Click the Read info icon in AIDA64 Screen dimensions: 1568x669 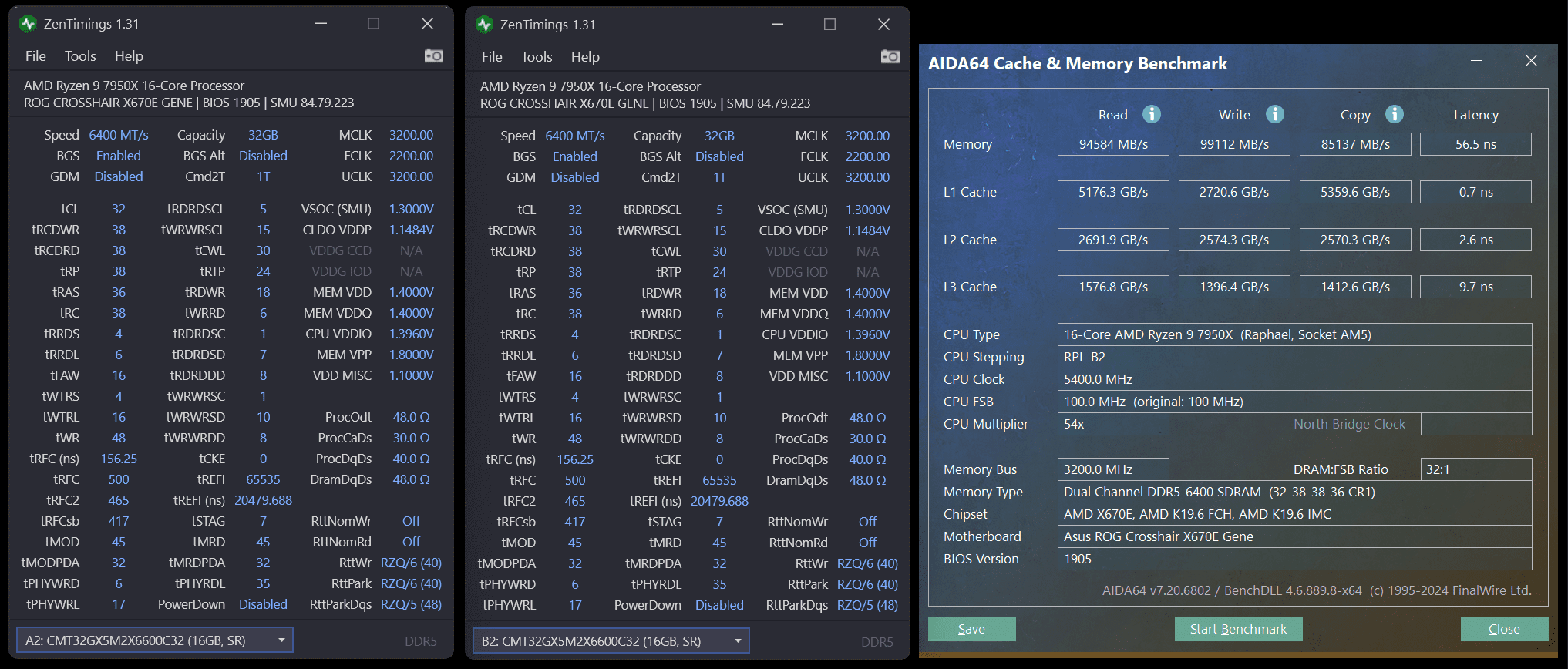[1152, 114]
